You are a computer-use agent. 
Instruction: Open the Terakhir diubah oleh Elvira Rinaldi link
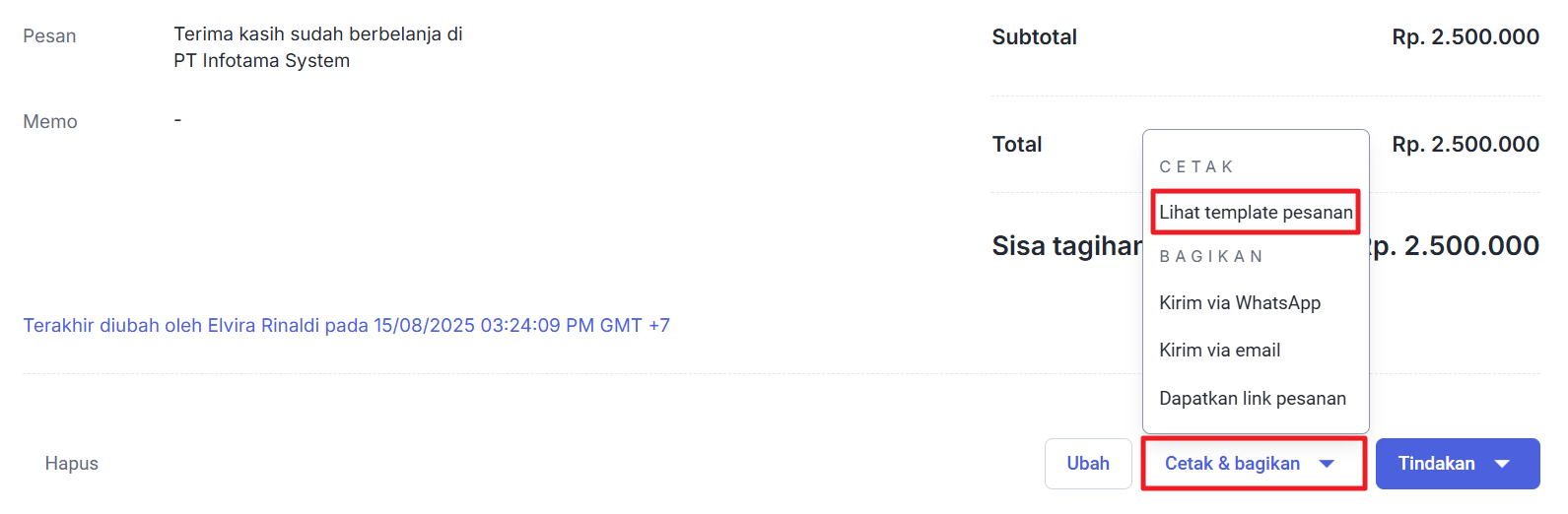click(x=346, y=326)
